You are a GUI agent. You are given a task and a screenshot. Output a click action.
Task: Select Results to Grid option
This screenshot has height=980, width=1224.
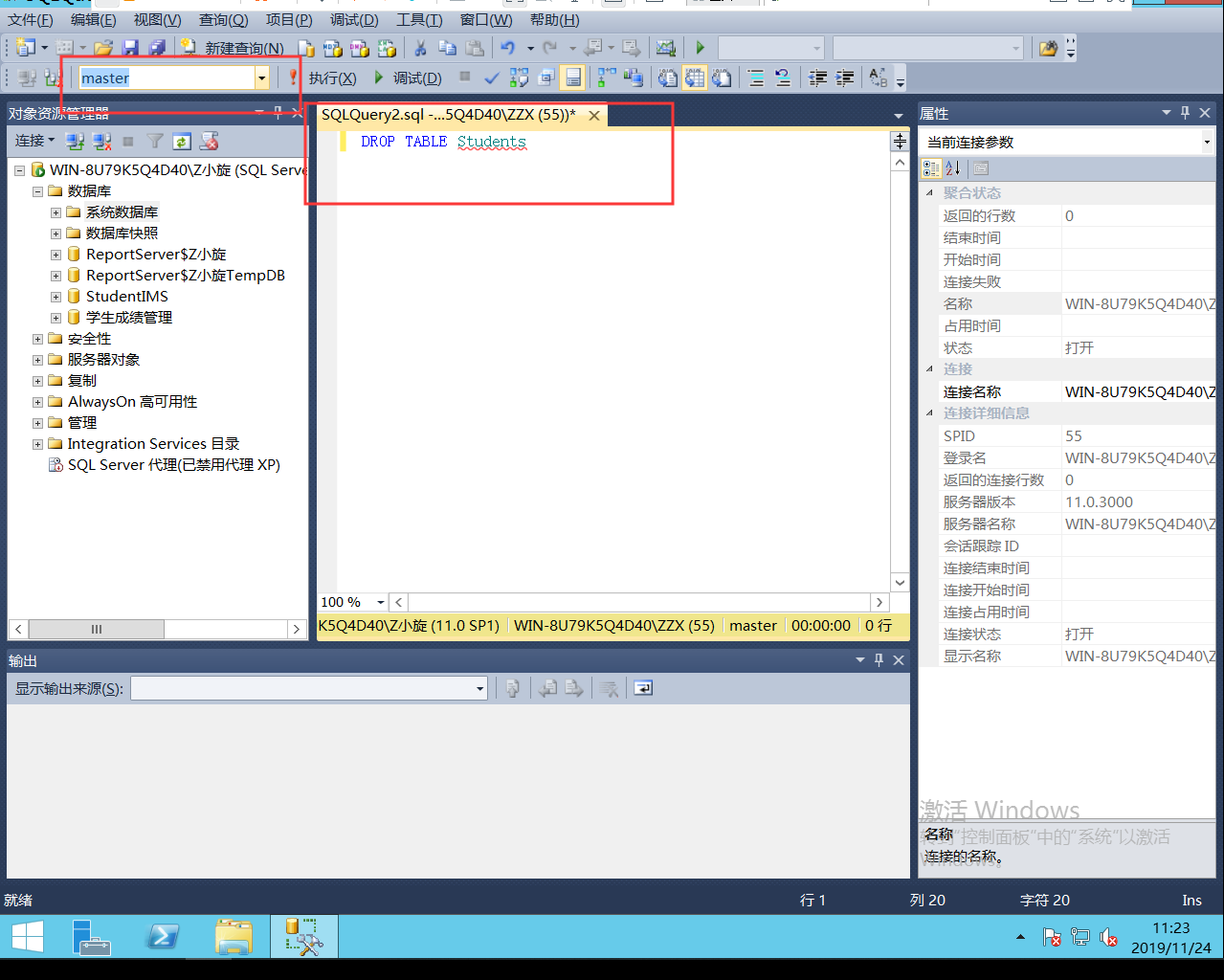(695, 78)
